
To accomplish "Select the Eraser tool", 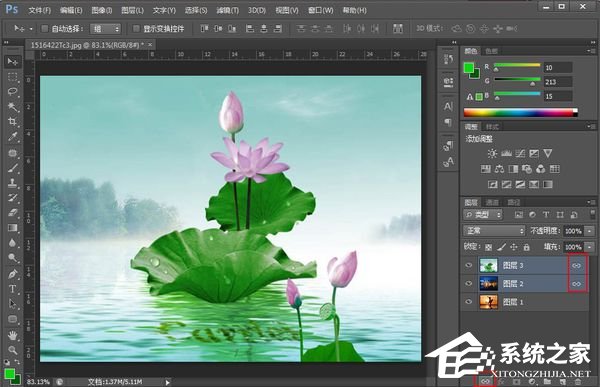I will 13,212.
